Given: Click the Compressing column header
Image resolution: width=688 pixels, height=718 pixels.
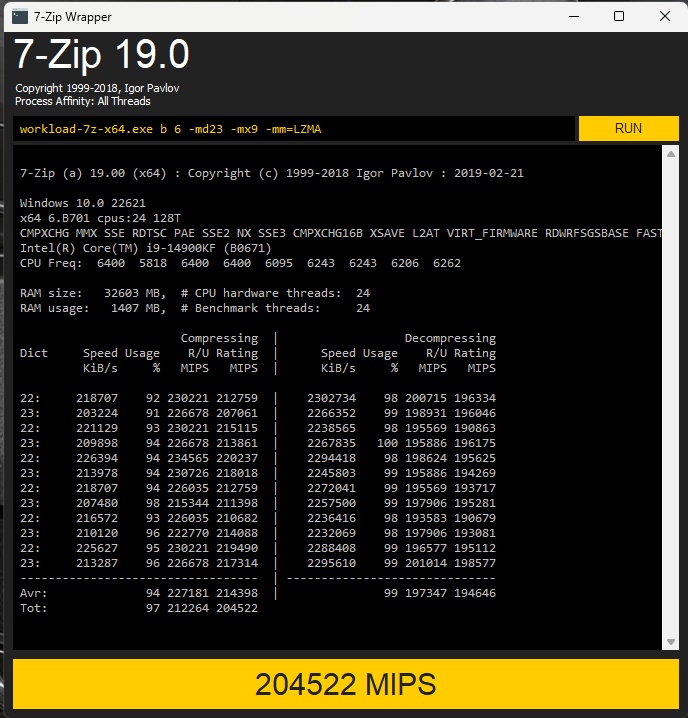Looking at the screenshot, I should [x=219, y=338].
